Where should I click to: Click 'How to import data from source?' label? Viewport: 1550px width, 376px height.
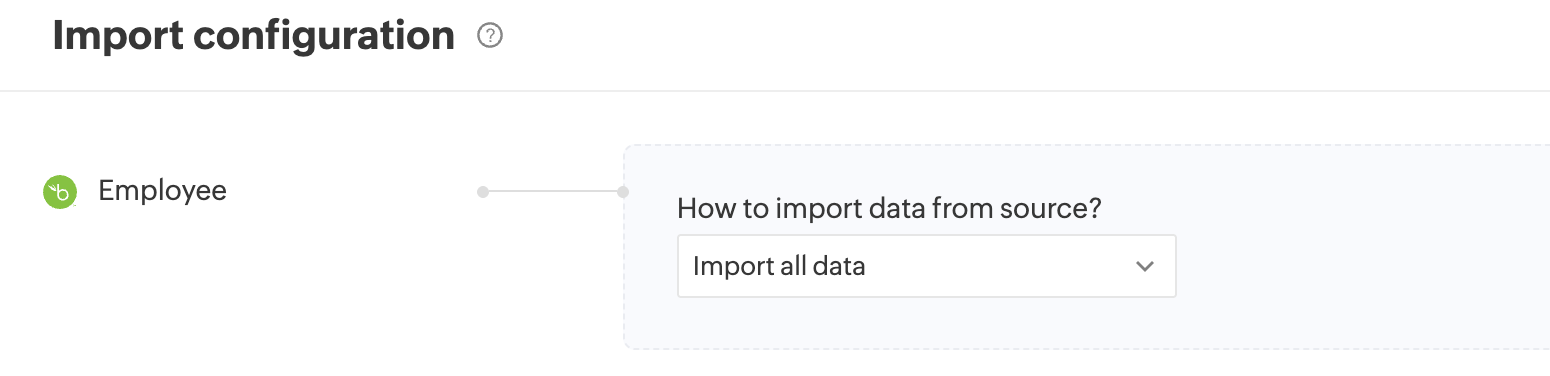[889, 209]
